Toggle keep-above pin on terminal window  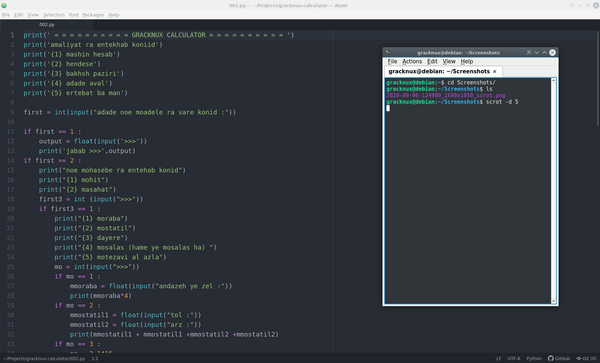529,52
